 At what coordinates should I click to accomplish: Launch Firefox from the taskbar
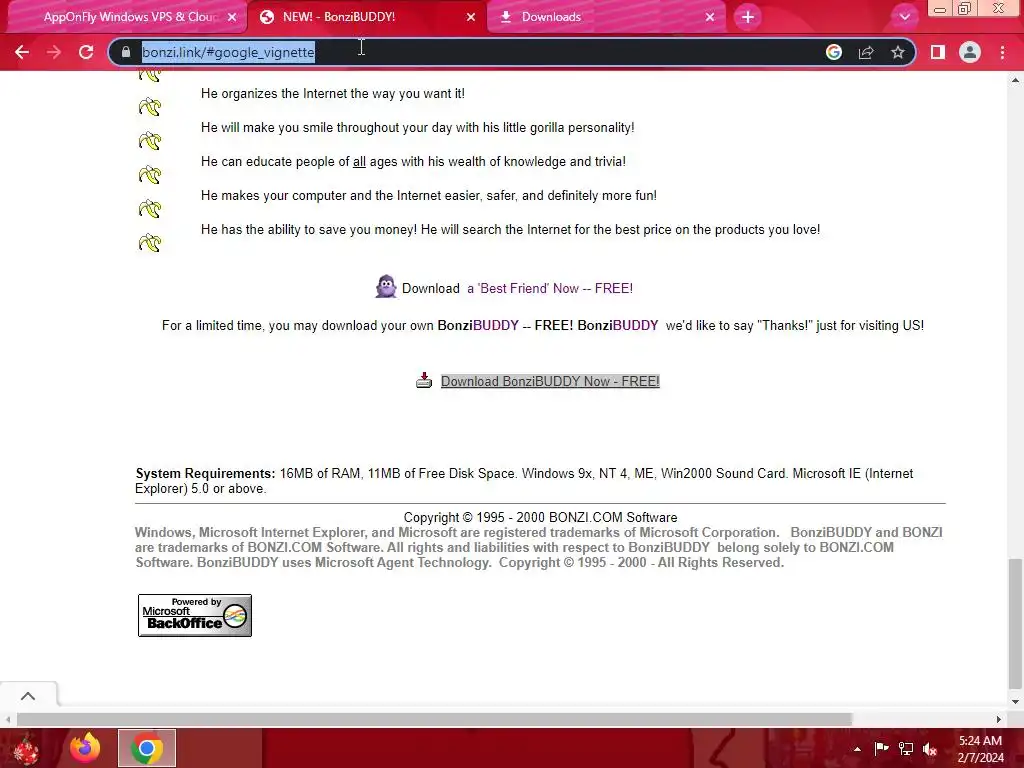[x=86, y=748]
